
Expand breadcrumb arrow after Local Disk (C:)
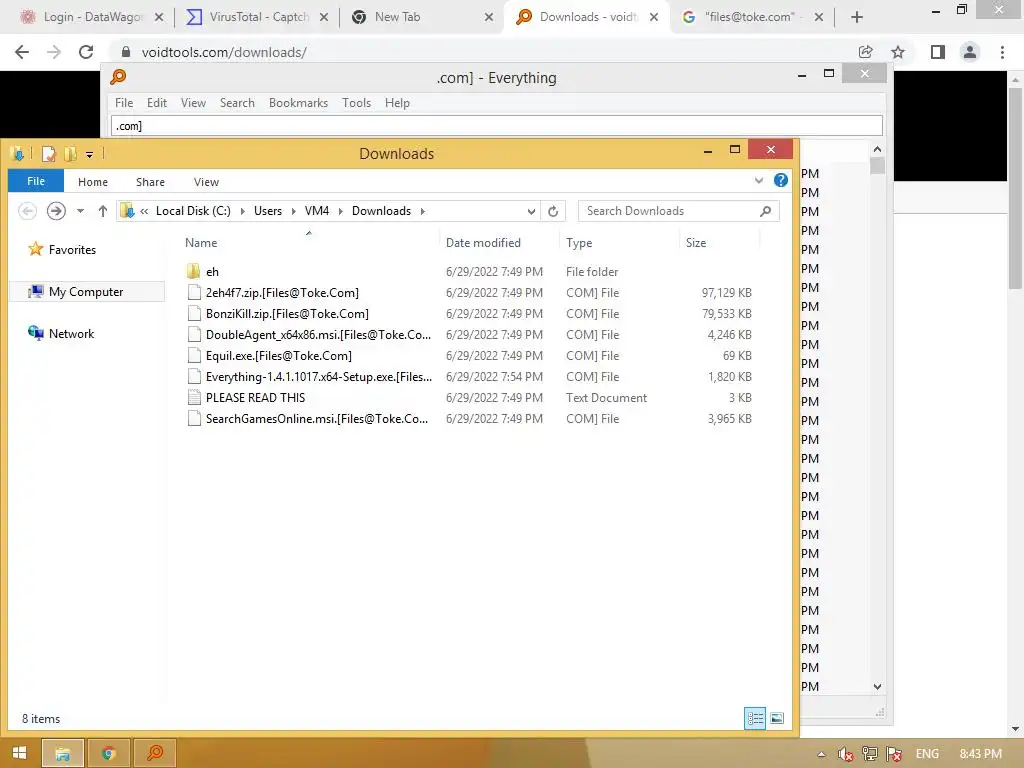pyautogui.click(x=242, y=211)
